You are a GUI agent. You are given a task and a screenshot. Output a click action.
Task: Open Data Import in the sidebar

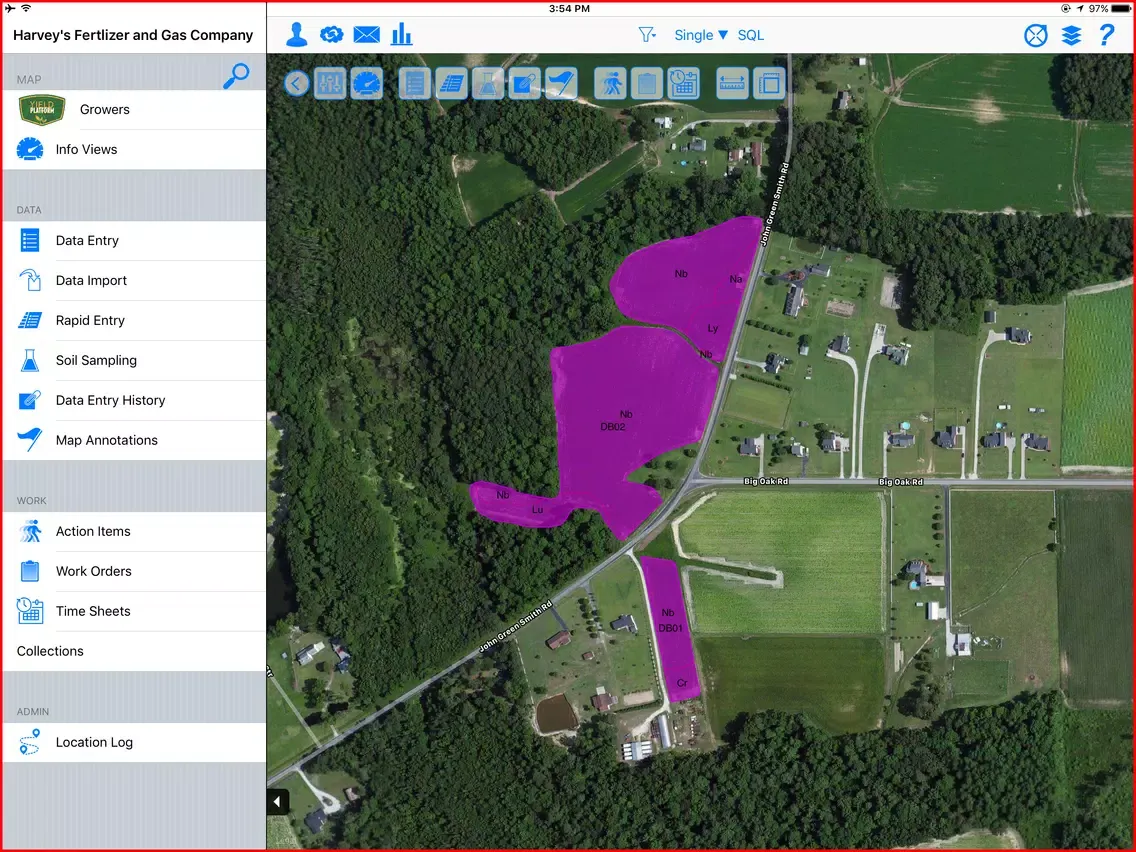(x=134, y=280)
